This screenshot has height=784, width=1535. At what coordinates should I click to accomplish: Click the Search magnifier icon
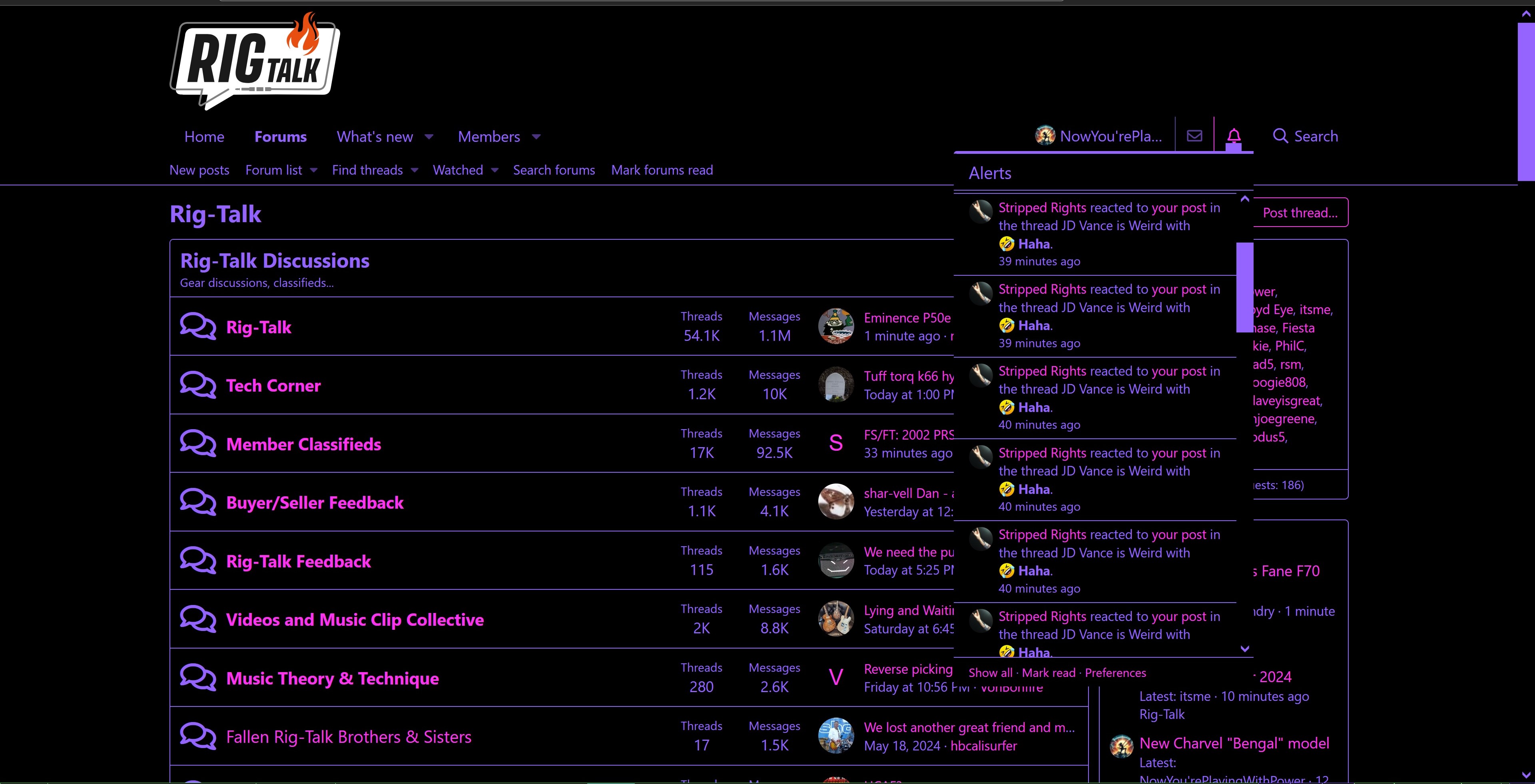tap(1280, 136)
